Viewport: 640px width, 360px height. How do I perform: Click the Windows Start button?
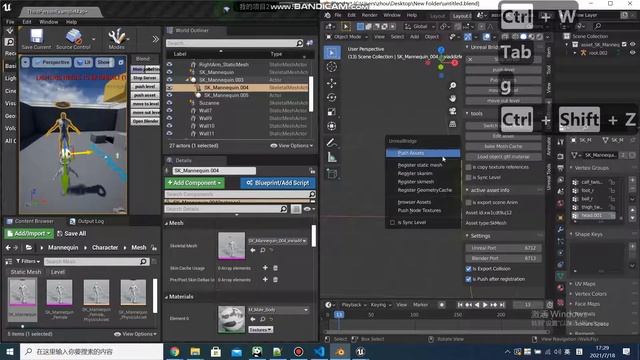click(10, 351)
